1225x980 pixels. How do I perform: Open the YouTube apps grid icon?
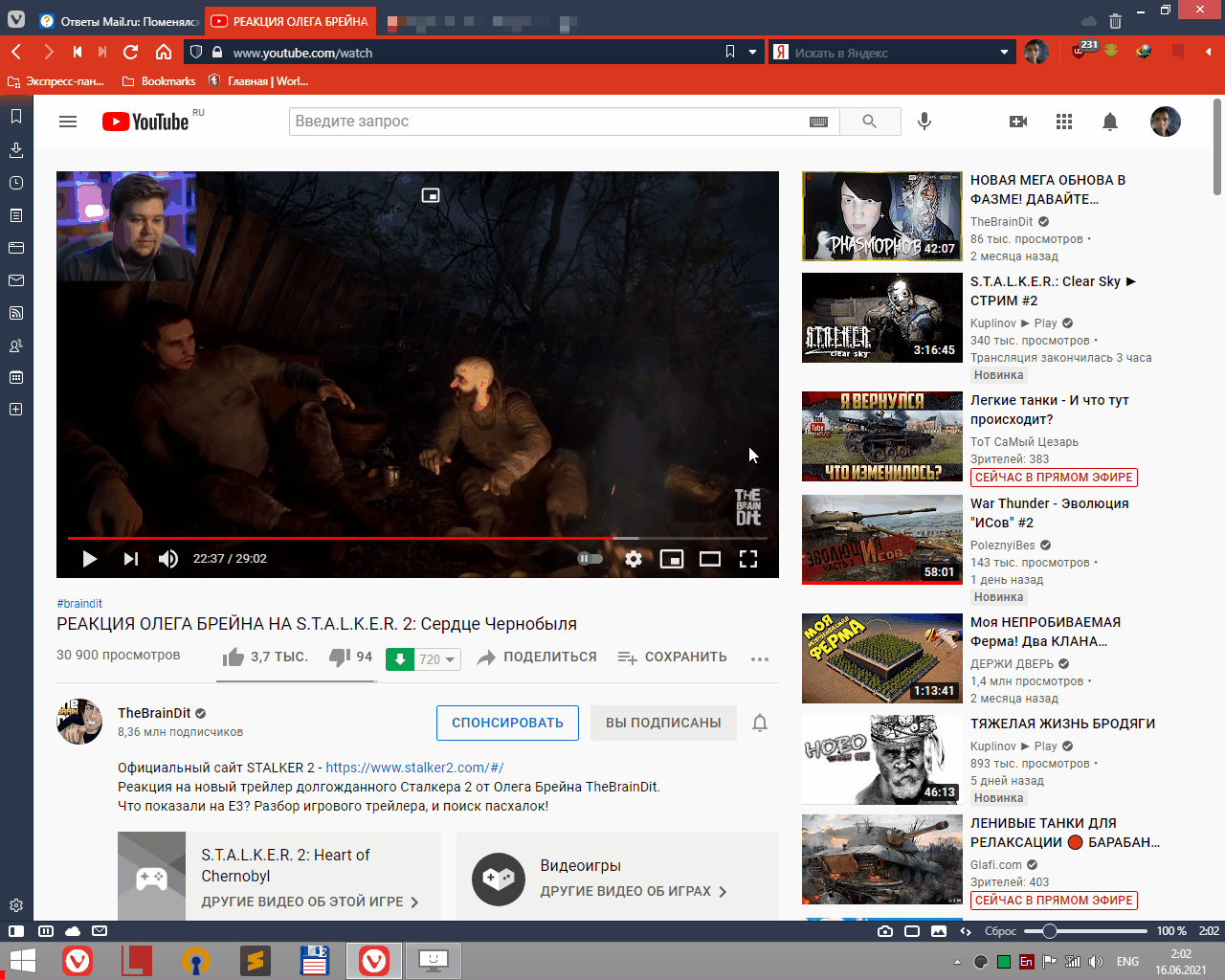point(1064,122)
